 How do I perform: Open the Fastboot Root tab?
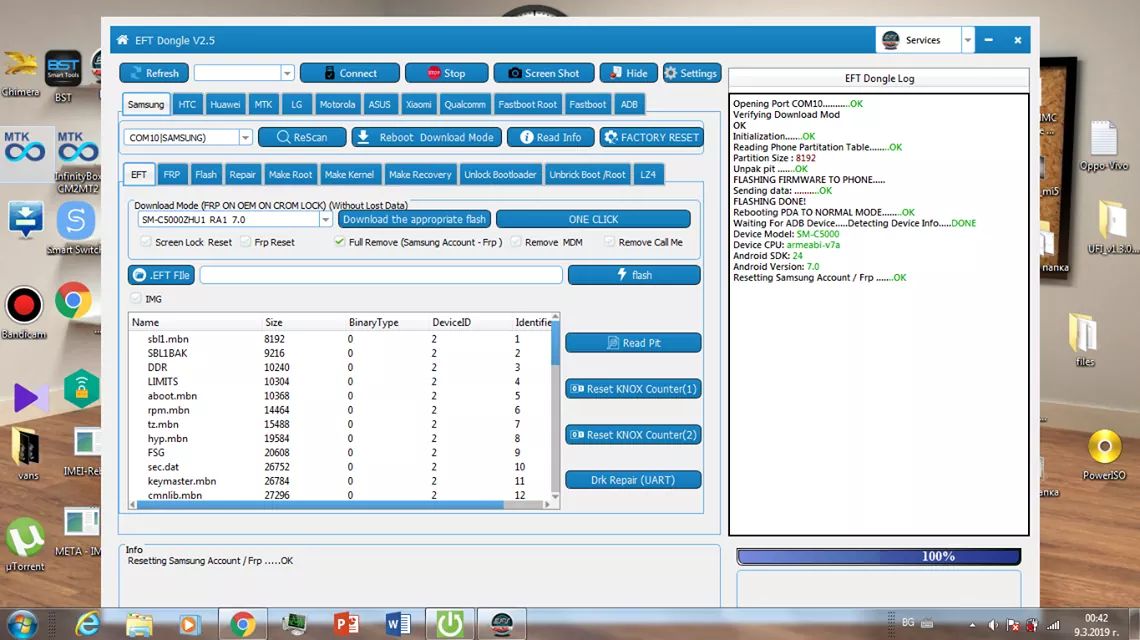527,104
